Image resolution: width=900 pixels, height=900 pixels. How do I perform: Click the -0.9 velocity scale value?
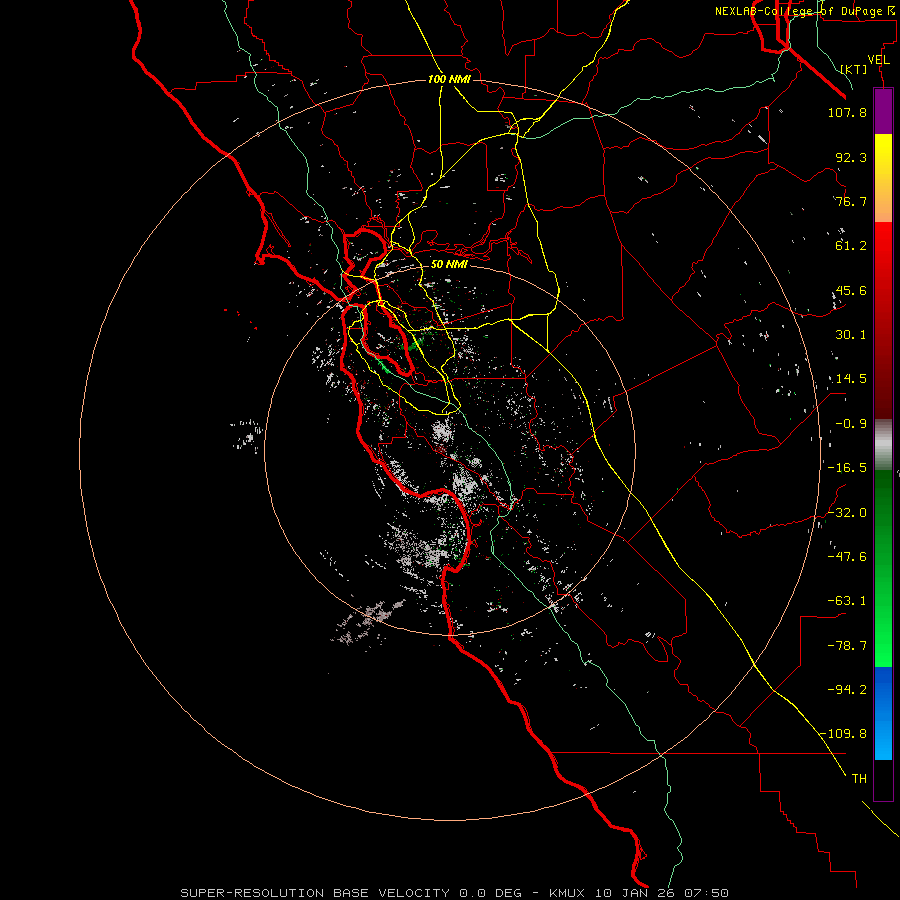[851, 424]
